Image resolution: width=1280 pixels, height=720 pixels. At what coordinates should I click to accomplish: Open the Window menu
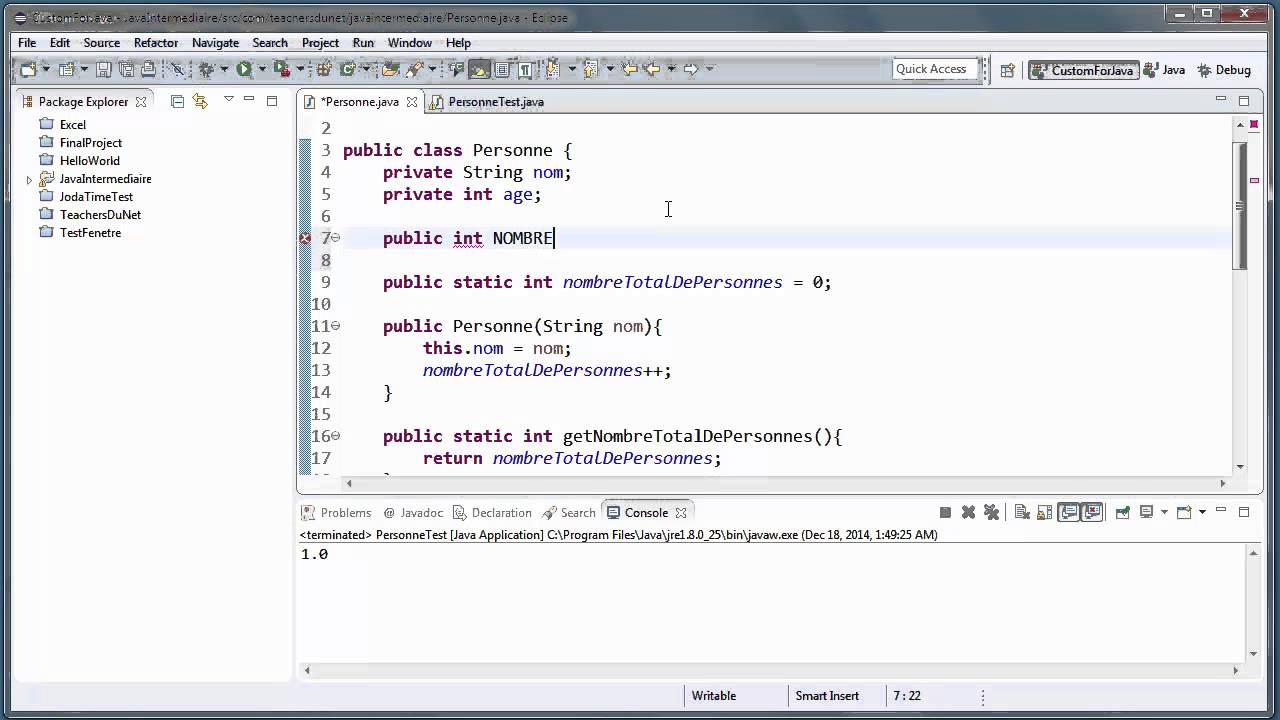pos(409,43)
